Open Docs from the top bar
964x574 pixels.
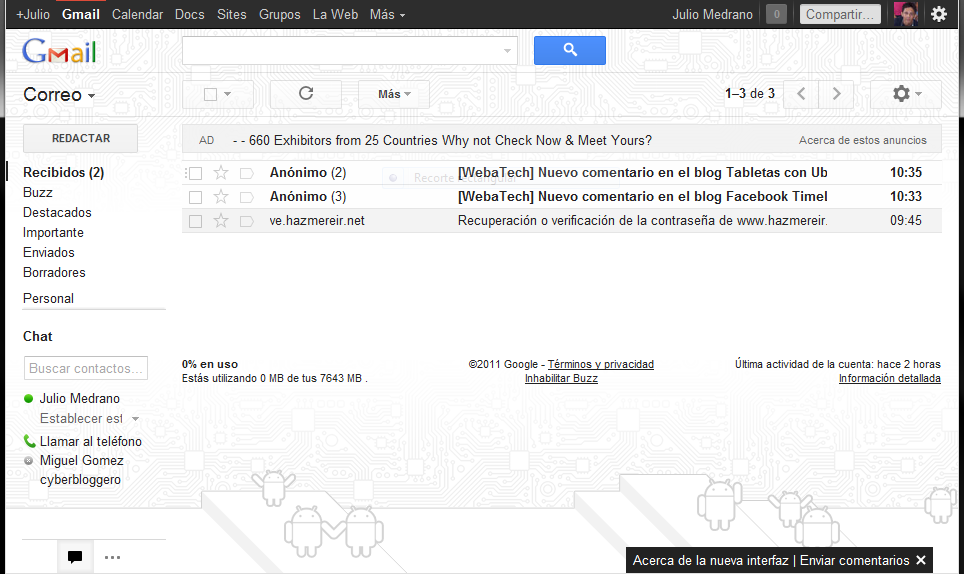(x=189, y=14)
